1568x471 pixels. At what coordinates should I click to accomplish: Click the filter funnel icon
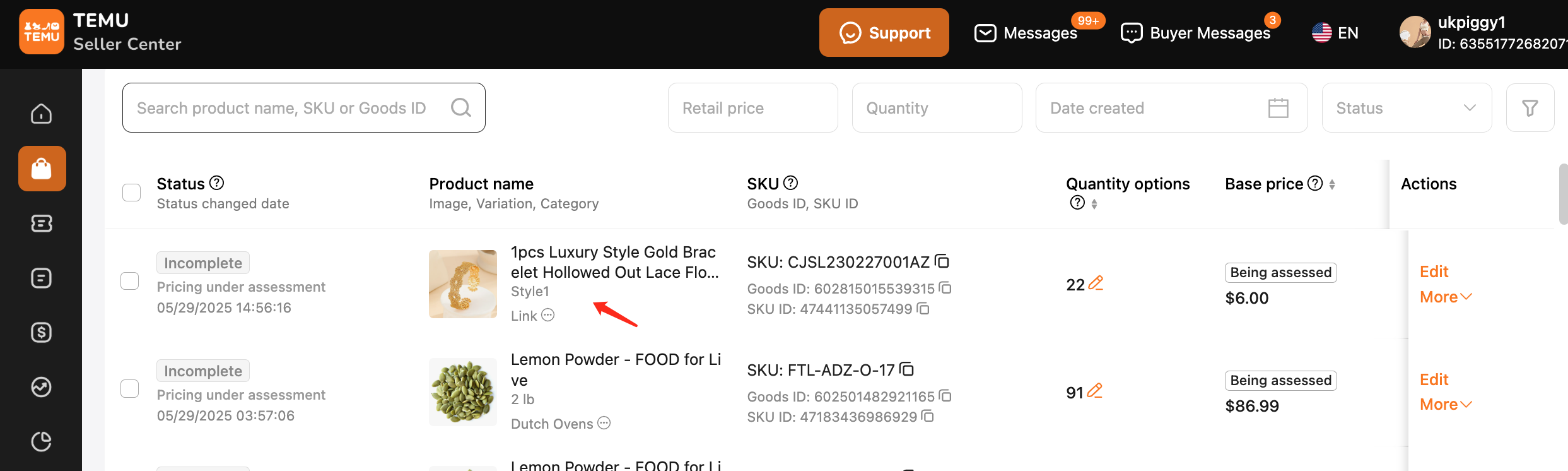tap(1530, 108)
